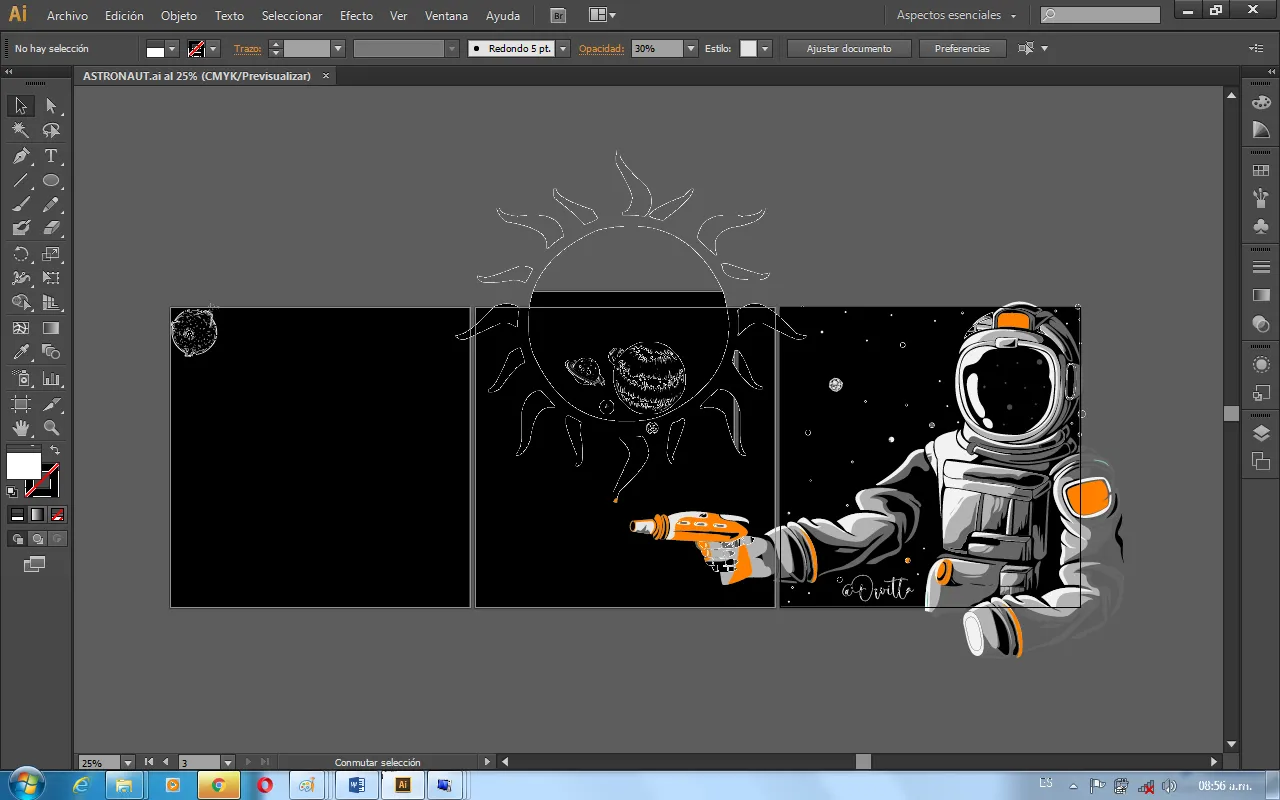Click the Preferencias button
The height and width of the screenshot is (800, 1280).
pyautogui.click(x=962, y=48)
